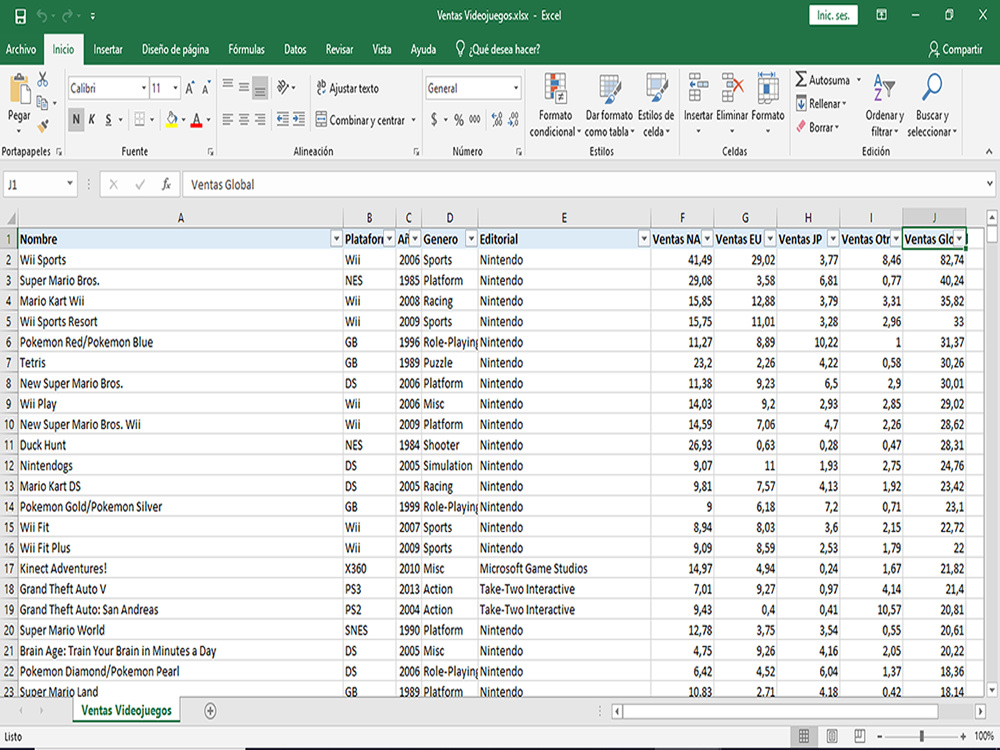
Task: Apply accounting currency $ format
Action: click(434, 119)
